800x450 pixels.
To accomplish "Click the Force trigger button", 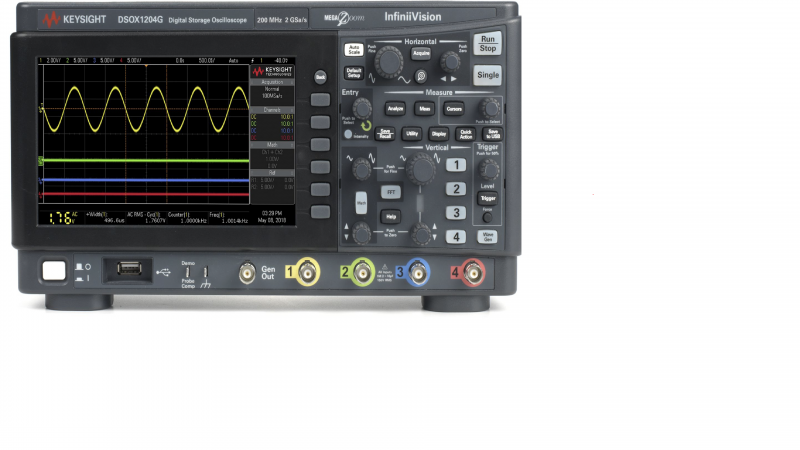I will (488, 218).
